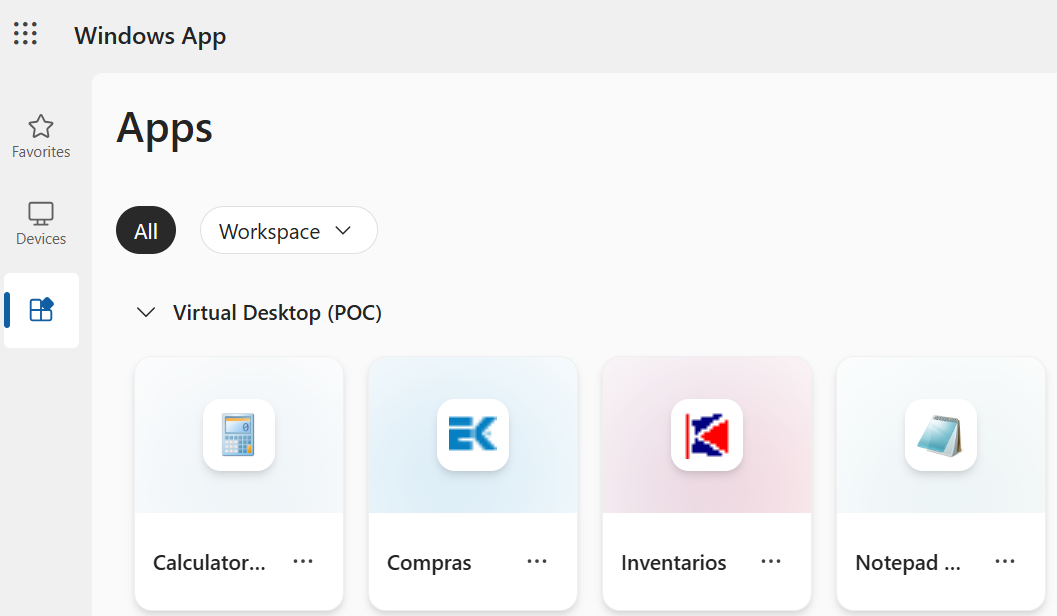Viewport: 1057px width, 616px height.
Task: Click the Notepad card label
Action: click(x=907, y=563)
